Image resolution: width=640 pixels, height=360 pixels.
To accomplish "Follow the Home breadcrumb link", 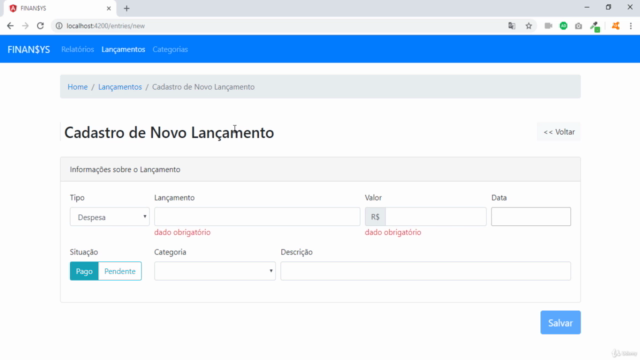I will coord(78,87).
